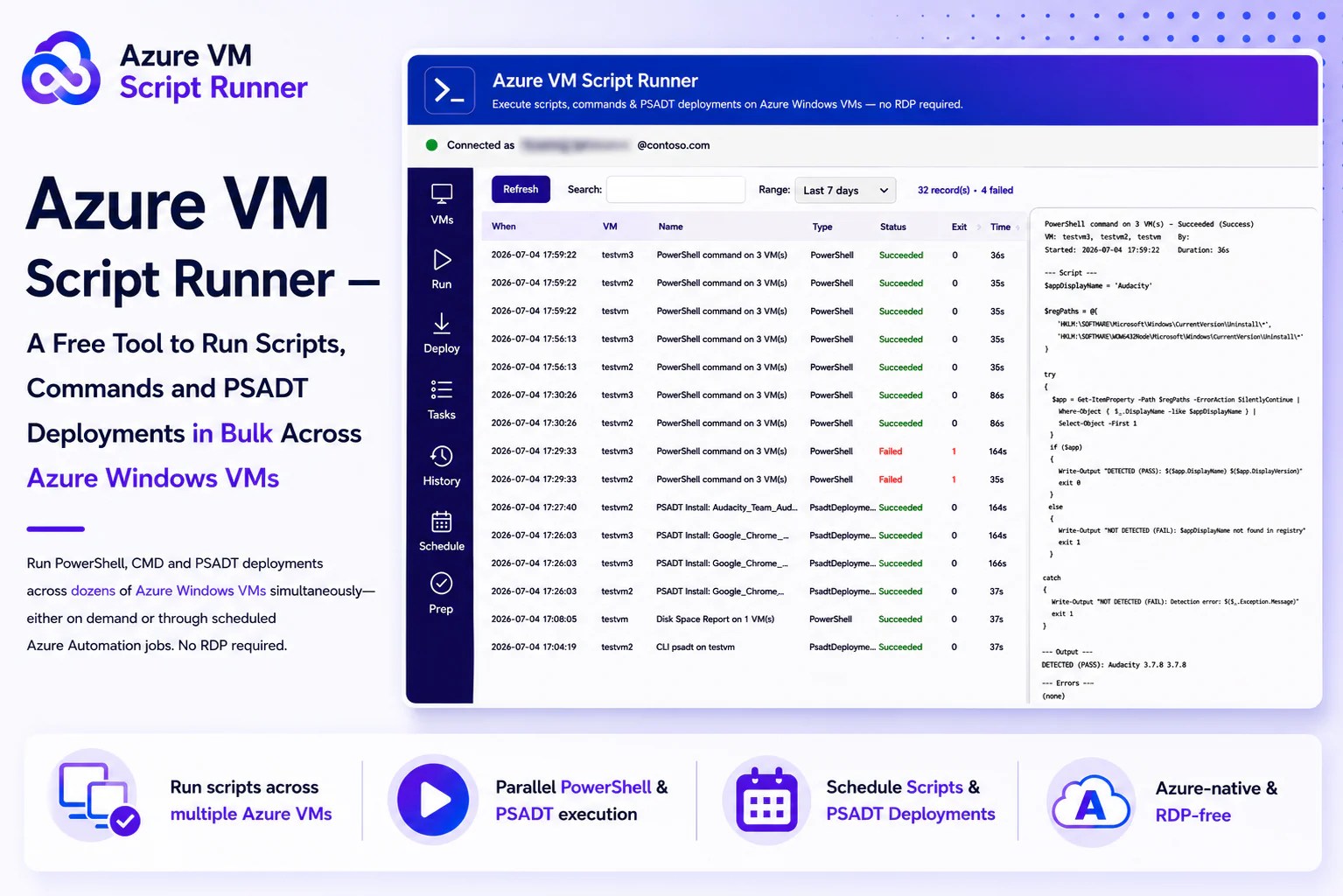Click the 'Duration: 36s' text in details
This screenshot has height=896, width=1343.
(1203, 250)
